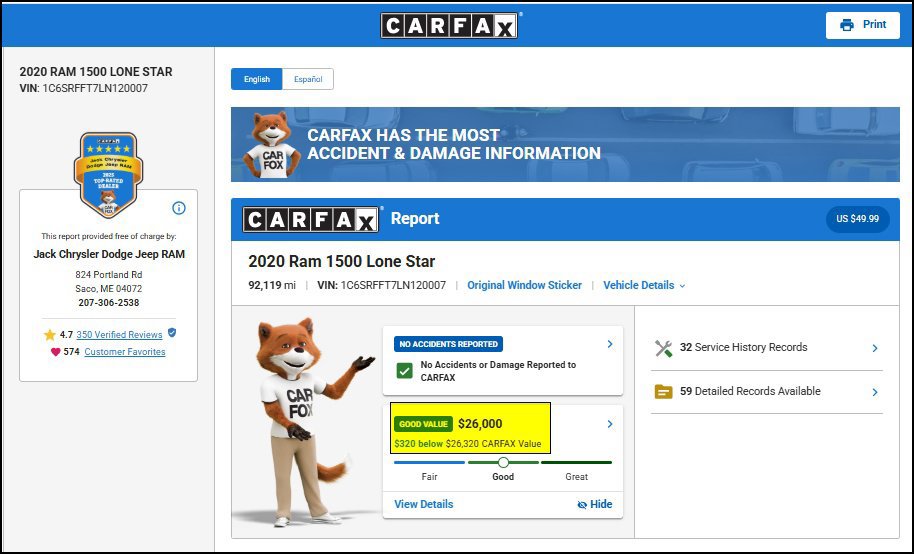Click the CARFAX logo in top header

449,26
